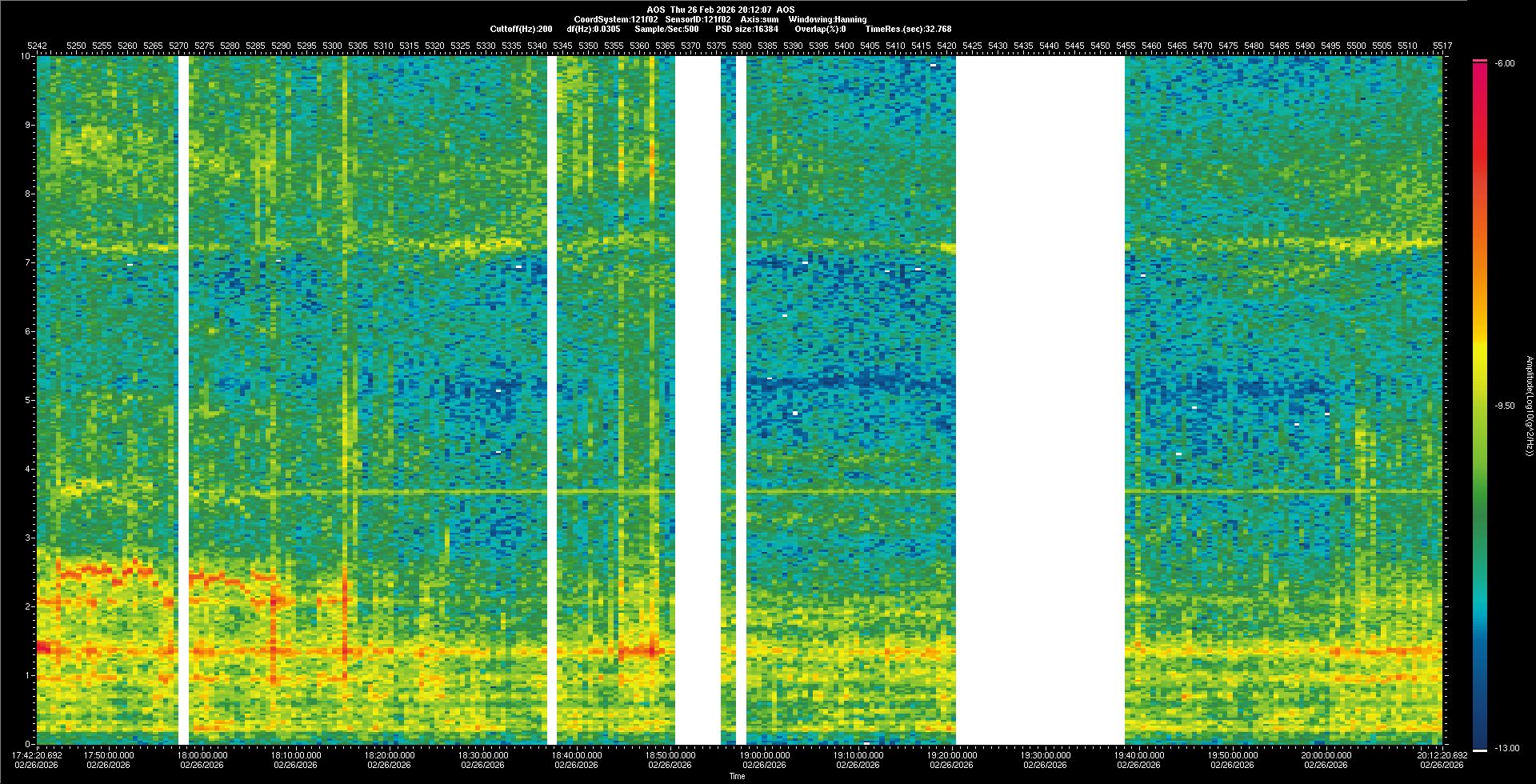The width and height of the screenshot is (1536, 784).
Task: Select time axis label 18:50:00.000
Action: (x=670, y=754)
